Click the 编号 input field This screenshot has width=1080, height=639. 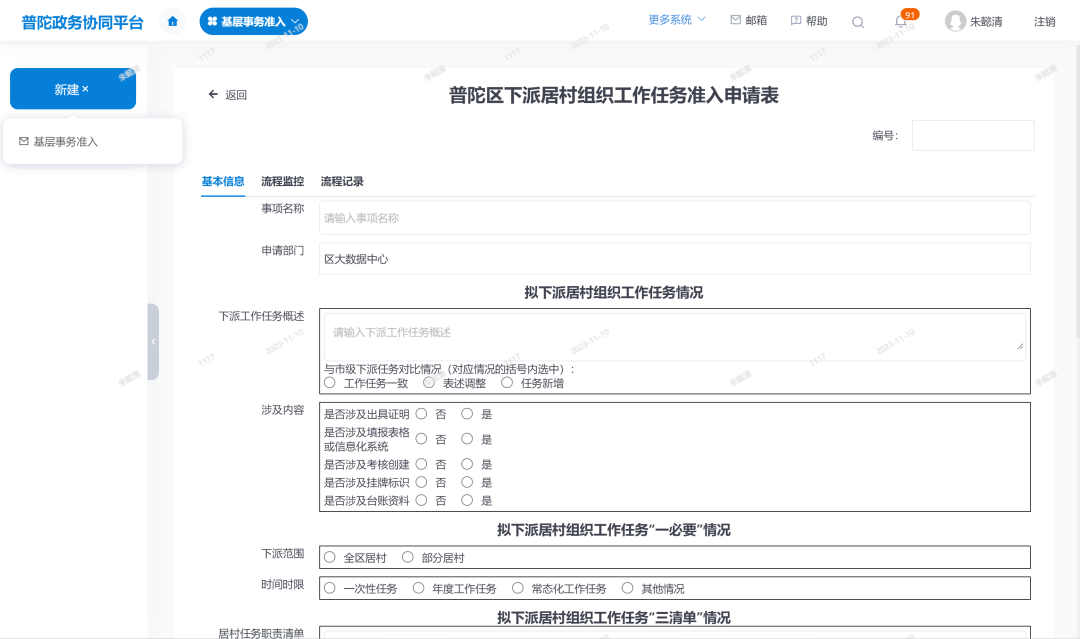click(x=972, y=135)
